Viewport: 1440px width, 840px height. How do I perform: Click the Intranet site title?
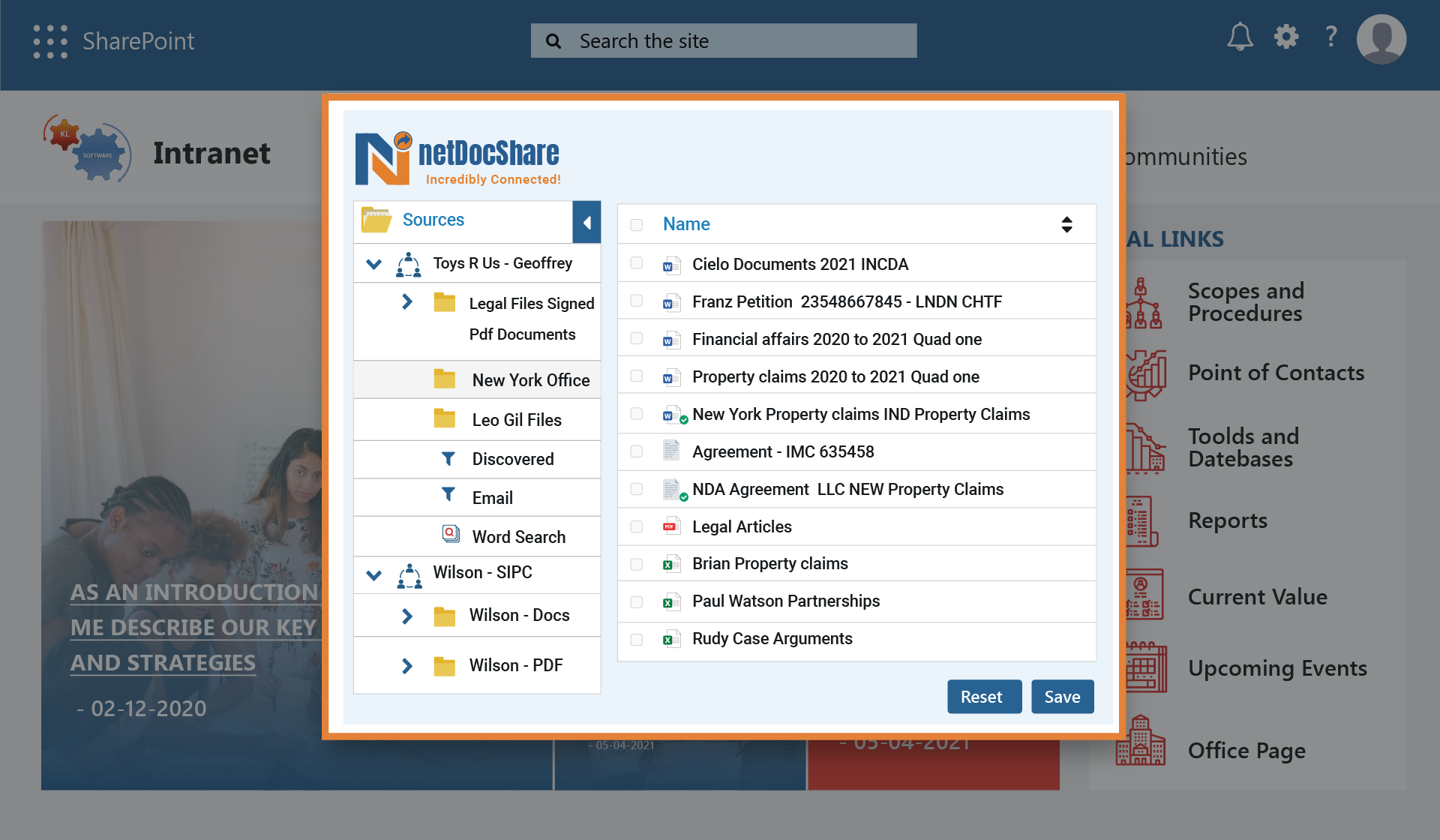[x=211, y=153]
